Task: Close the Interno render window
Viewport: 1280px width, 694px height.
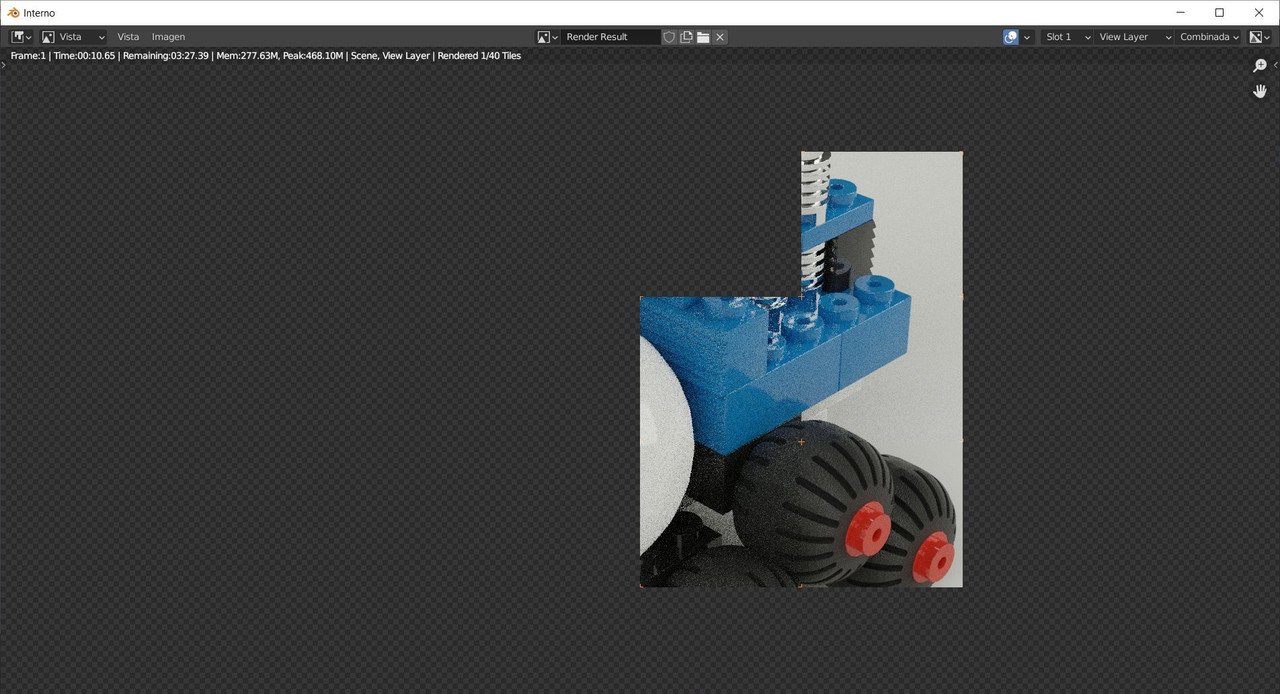Action: [x=1259, y=13]
